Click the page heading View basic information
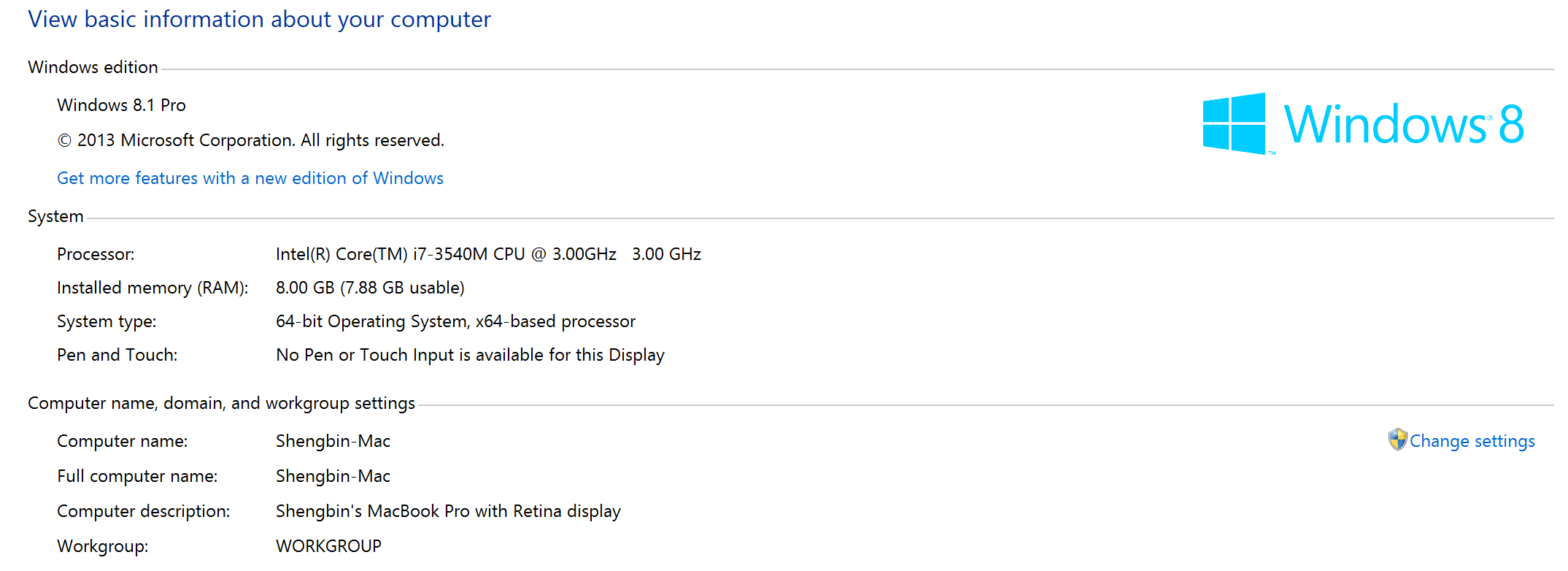 [x=259, y=20]
